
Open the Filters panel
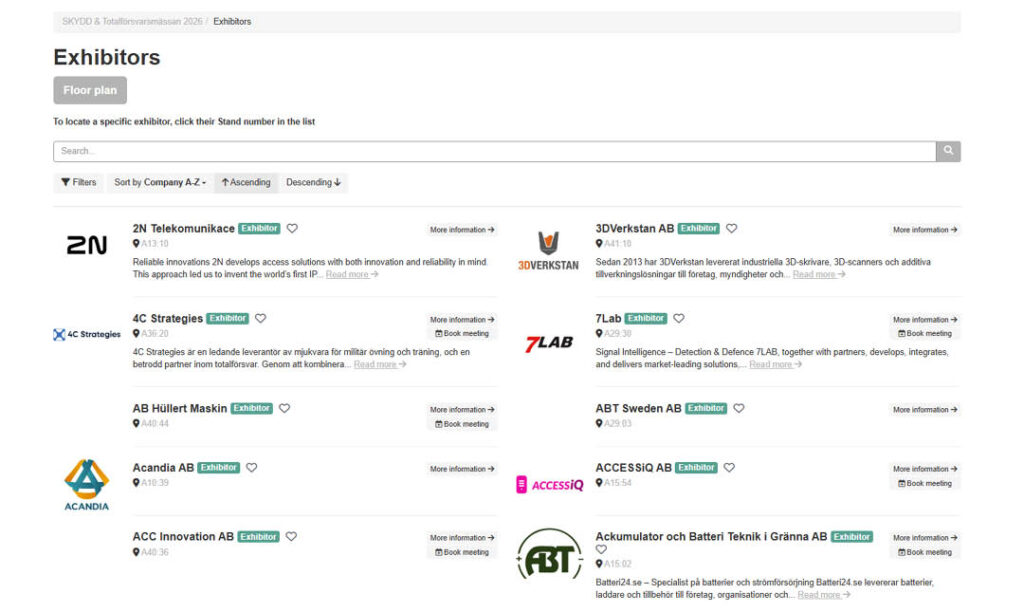tap(78, 183)
